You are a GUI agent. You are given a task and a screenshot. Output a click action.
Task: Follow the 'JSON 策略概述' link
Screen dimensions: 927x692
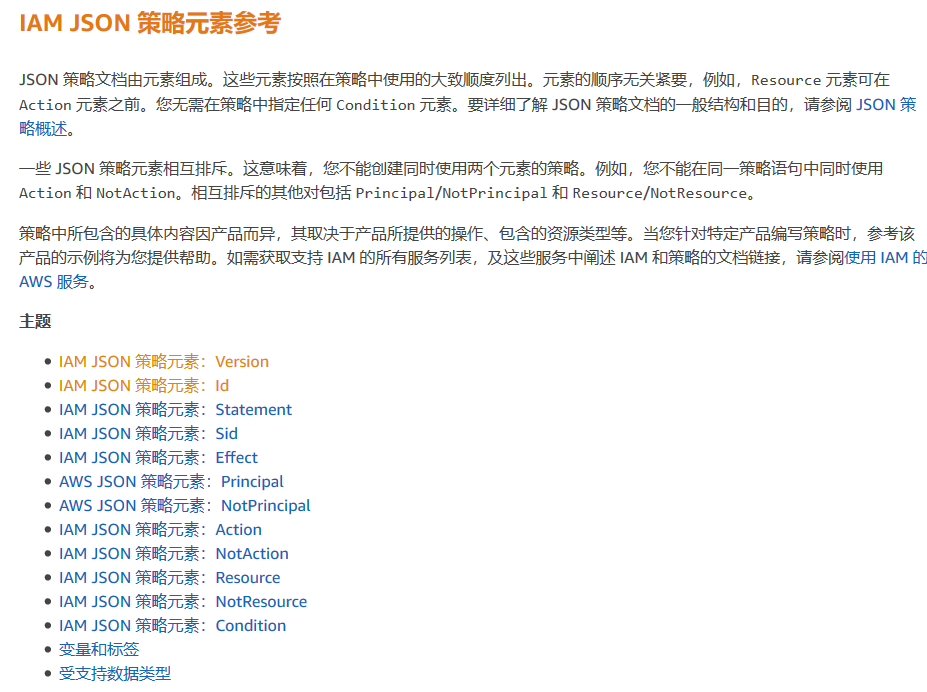[x=886, y=105]
